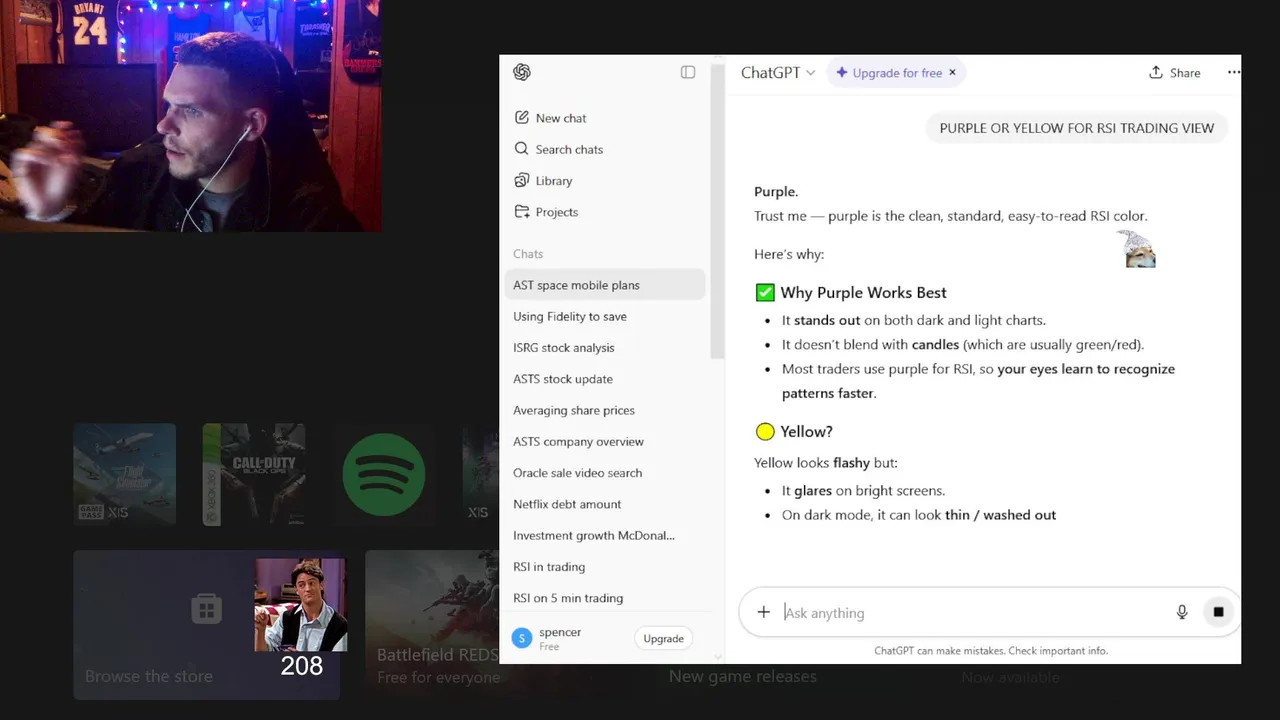Open chat RSI in trading
This screenshot has height=720, width=1280.
point(605,567)
